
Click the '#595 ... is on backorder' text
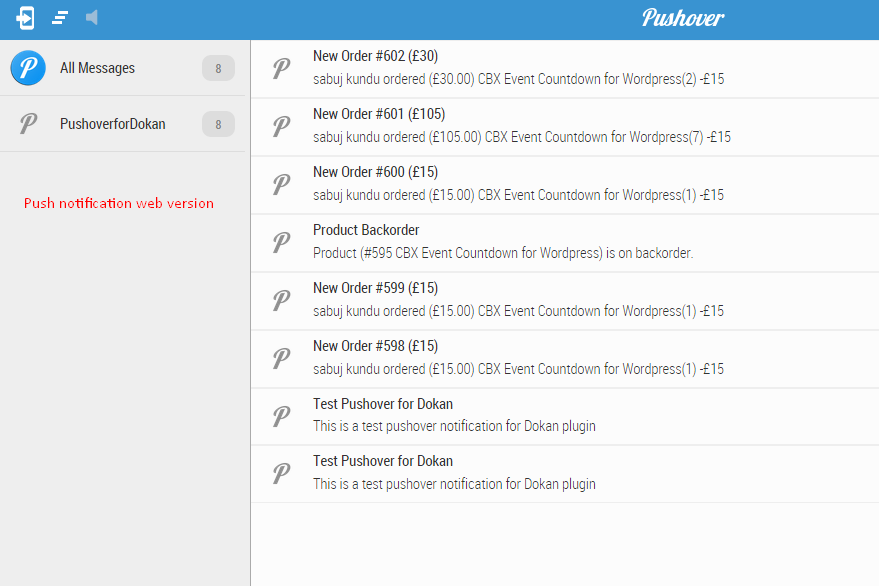point(503,253)
